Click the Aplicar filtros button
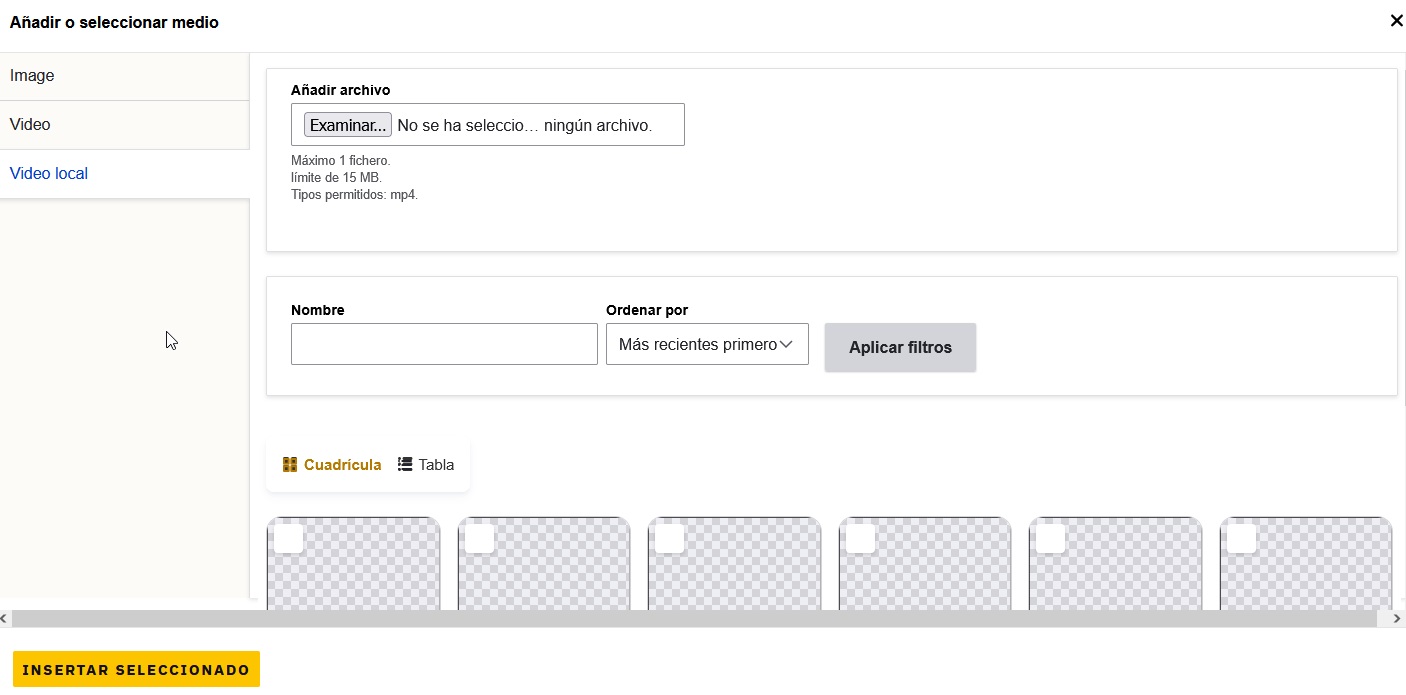 click(900, 348)
